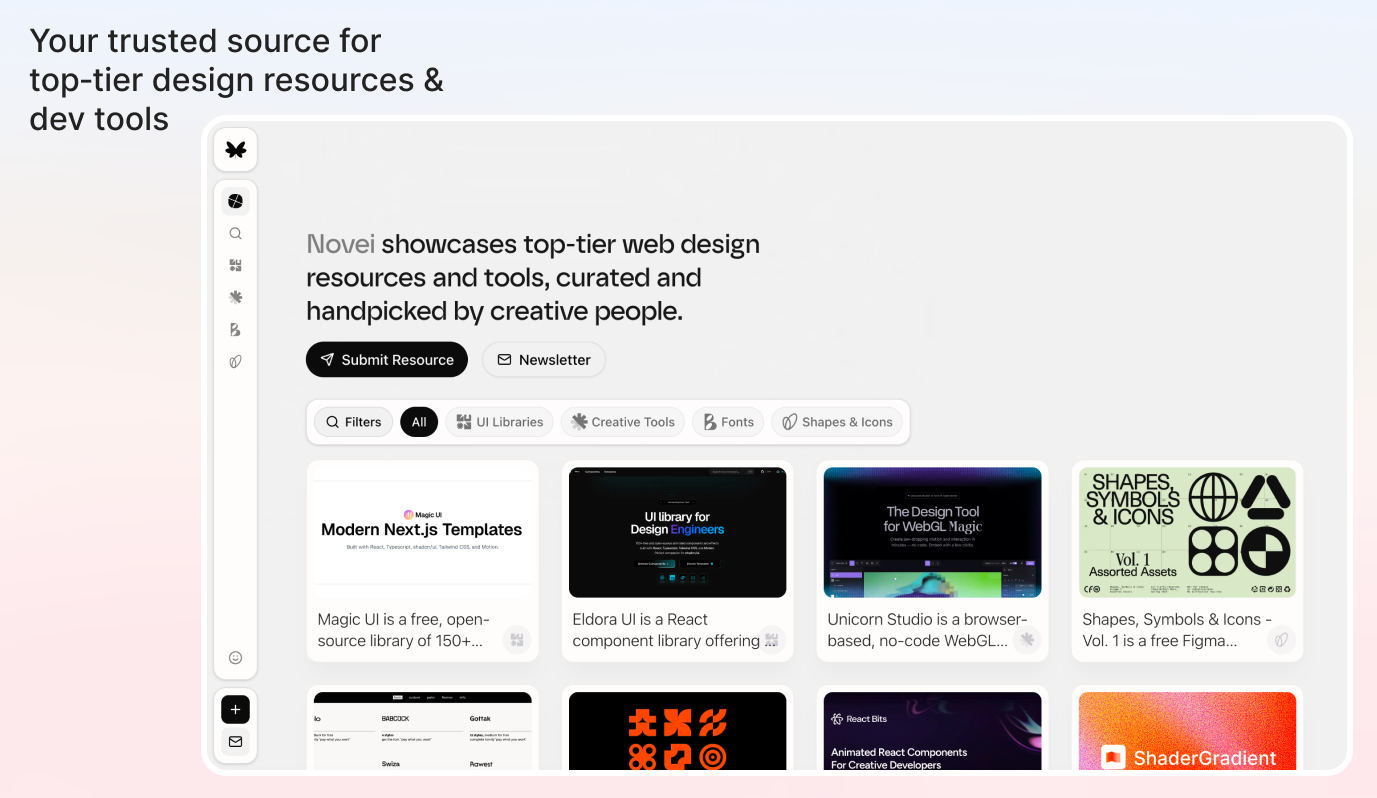Viewport: 1377px width, 798px height.
Task: Switch to the All filter tab
Action: [418, 421]
